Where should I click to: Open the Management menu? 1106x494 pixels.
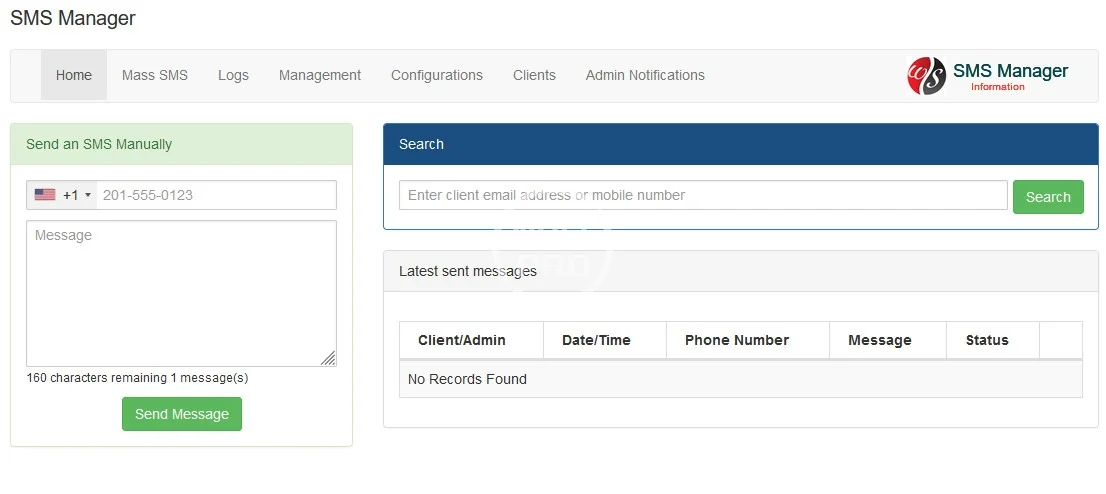[x=320, y=75]
